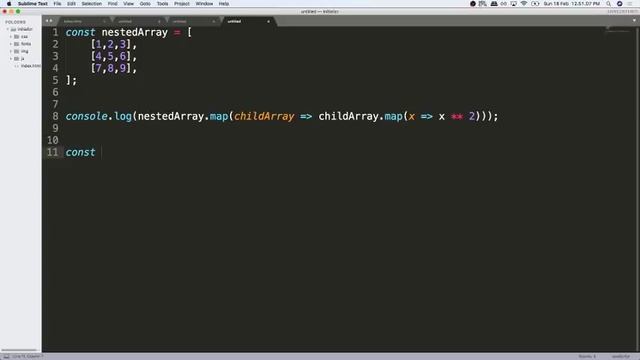Image resolution: width=640 pixels, height=360 pixels.
Task: Open the Spaces indentation setting in status bar
Action: [x=587, y=356]
